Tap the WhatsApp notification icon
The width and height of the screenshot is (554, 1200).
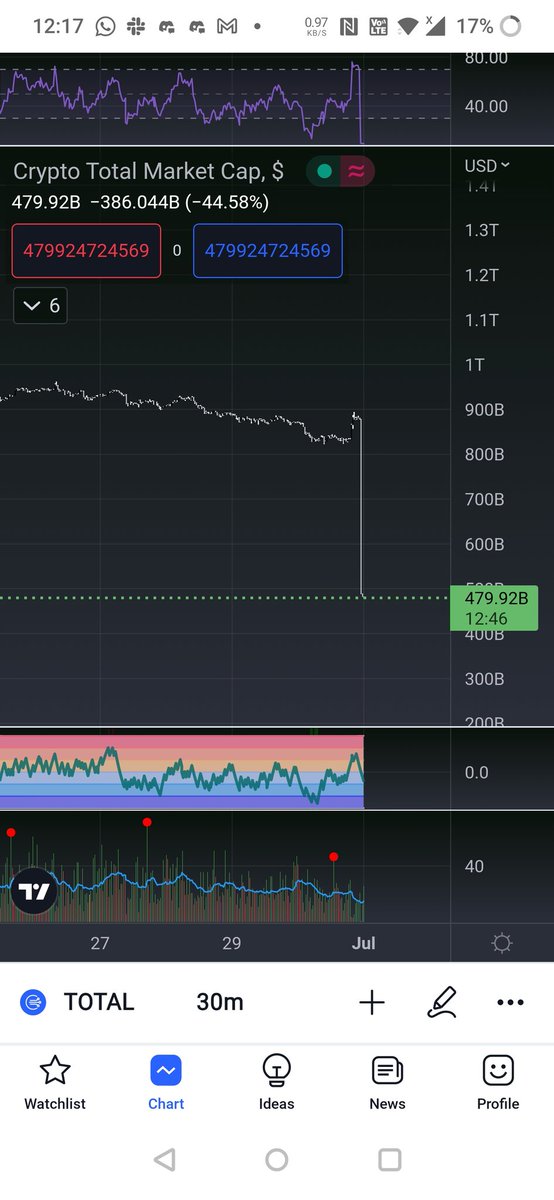click(106, 27)
